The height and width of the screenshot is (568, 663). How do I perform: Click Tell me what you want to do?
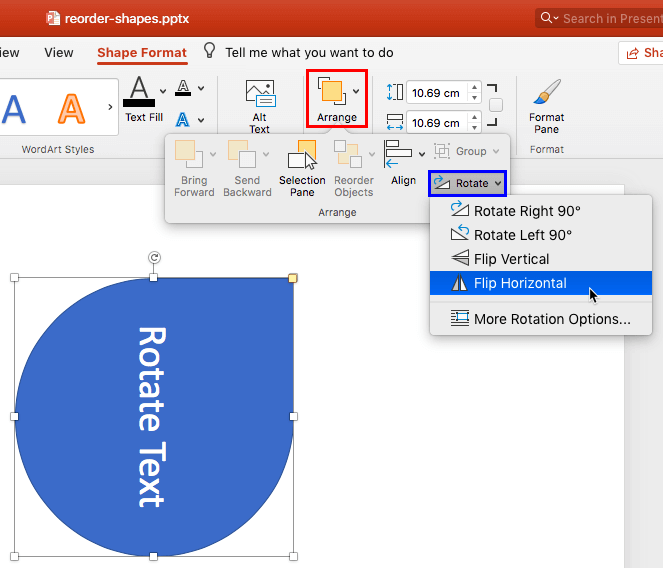[x=309, y=52]
